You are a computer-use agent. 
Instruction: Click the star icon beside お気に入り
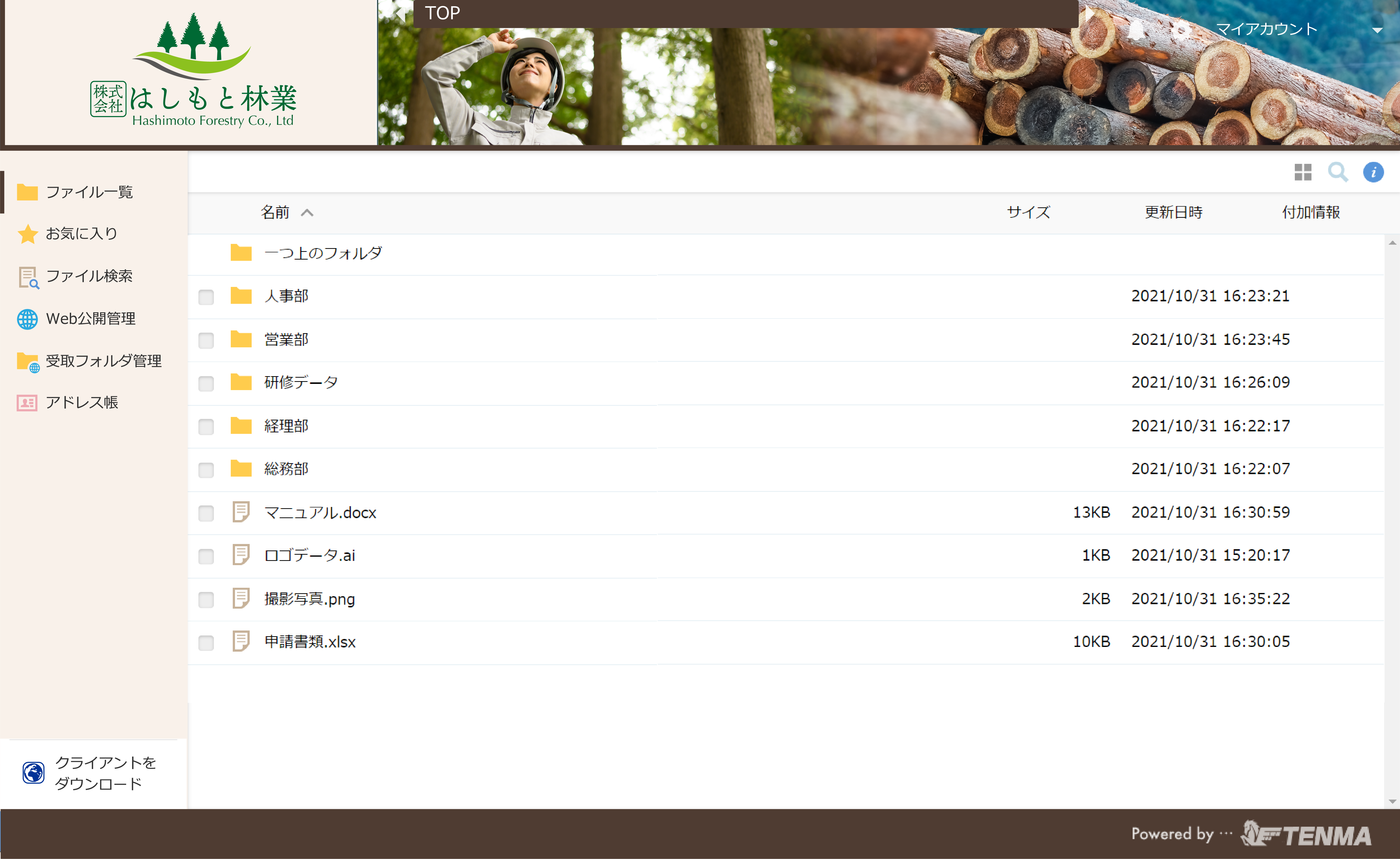27,233
